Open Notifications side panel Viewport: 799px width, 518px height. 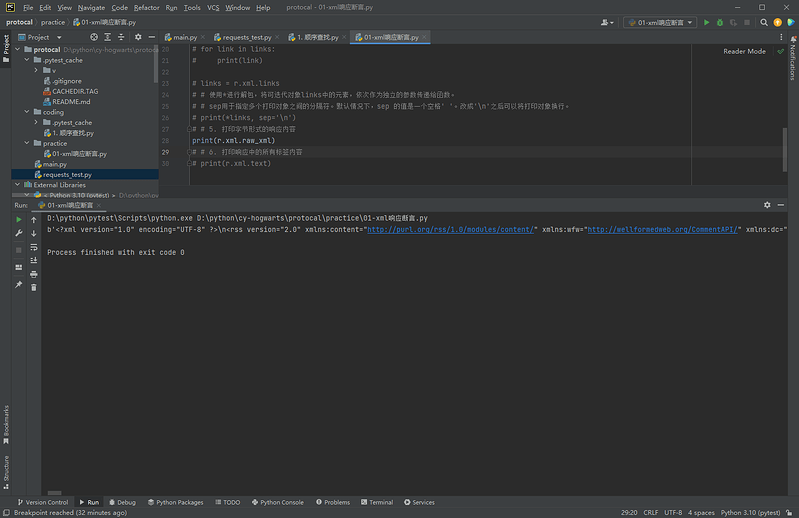coord(793,59)
